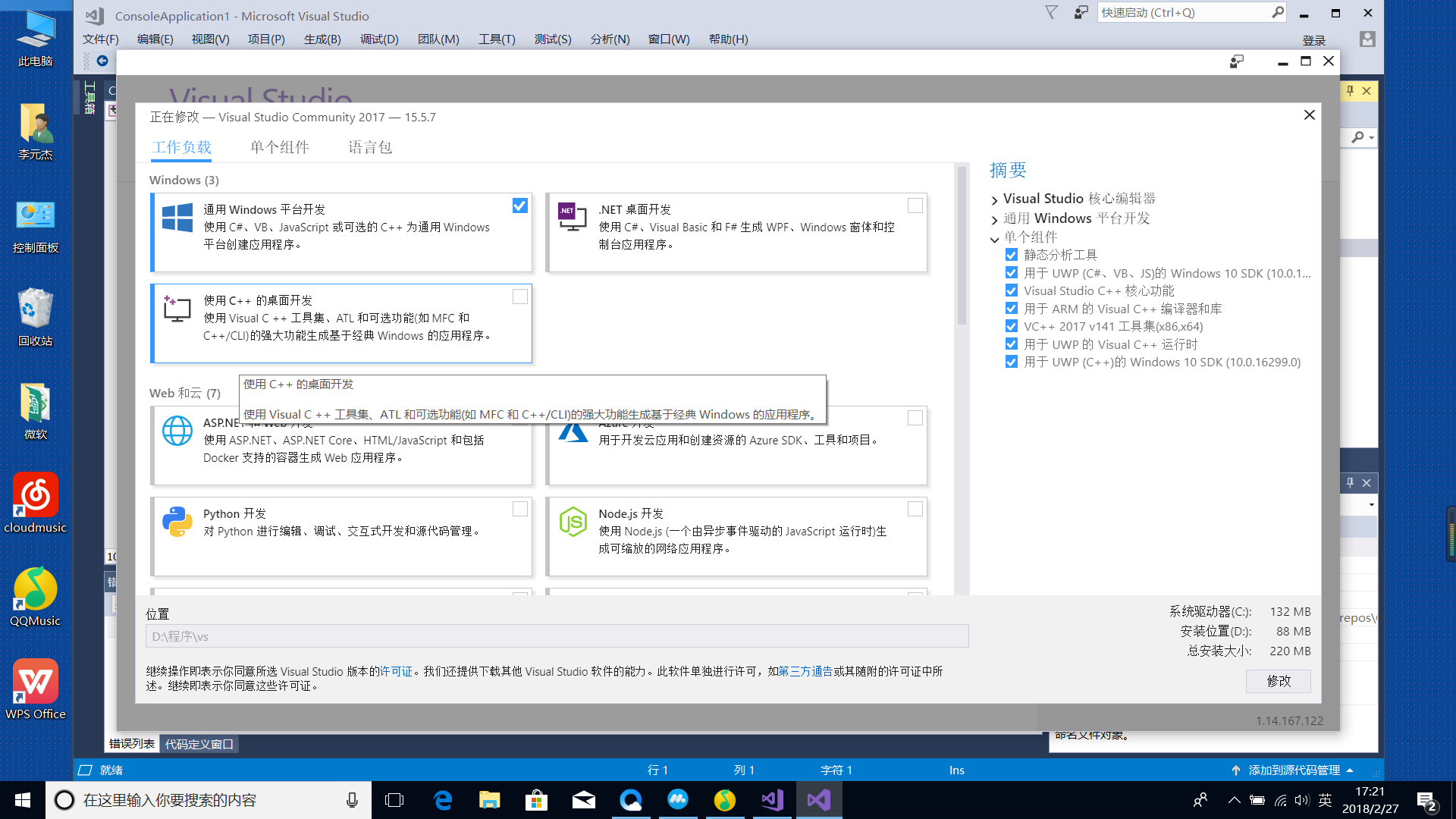Screen dimensions: 1456x819
Task: Uncheck the static analysis tools component (静态分析工具)
Action: (x=1011, y=255)
